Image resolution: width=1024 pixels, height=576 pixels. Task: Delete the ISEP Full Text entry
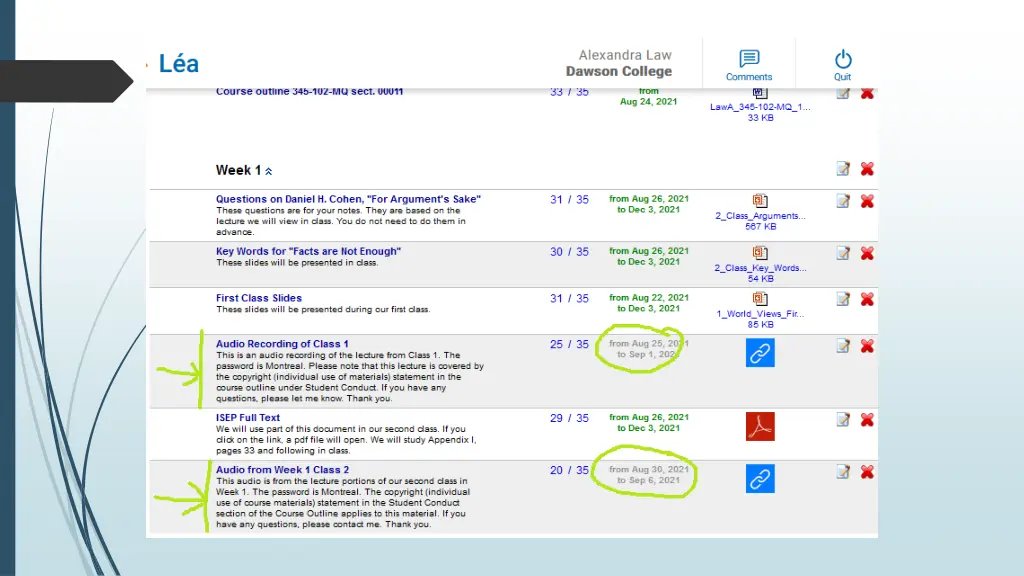[867, 420]
